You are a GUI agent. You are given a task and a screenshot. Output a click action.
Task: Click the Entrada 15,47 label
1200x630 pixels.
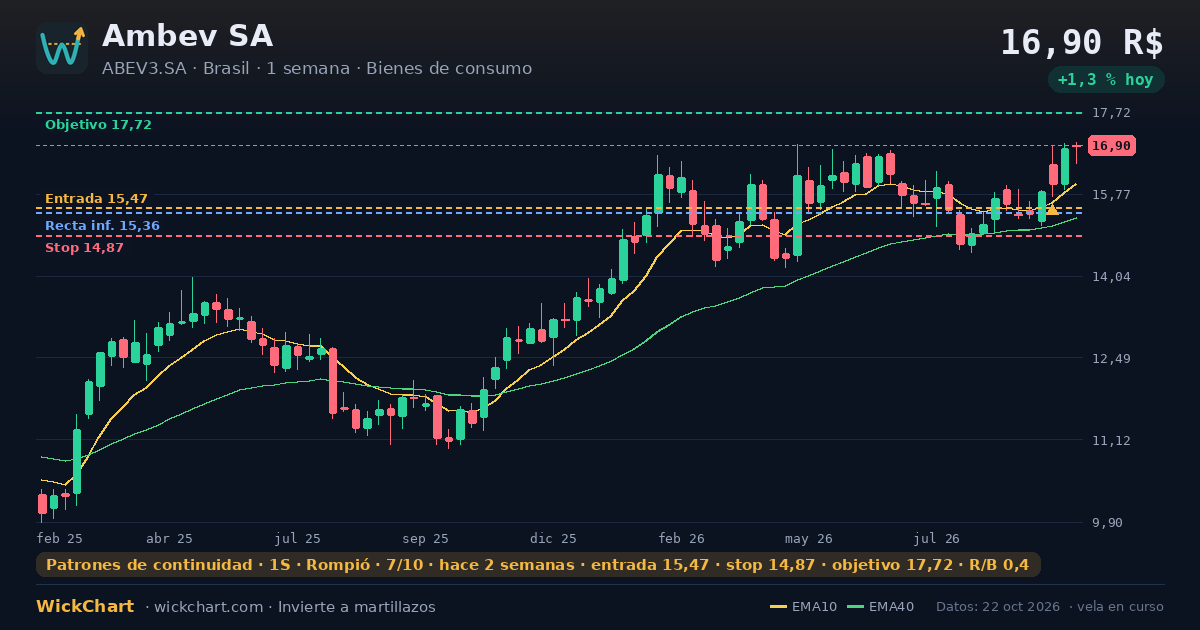coord(96,199)
